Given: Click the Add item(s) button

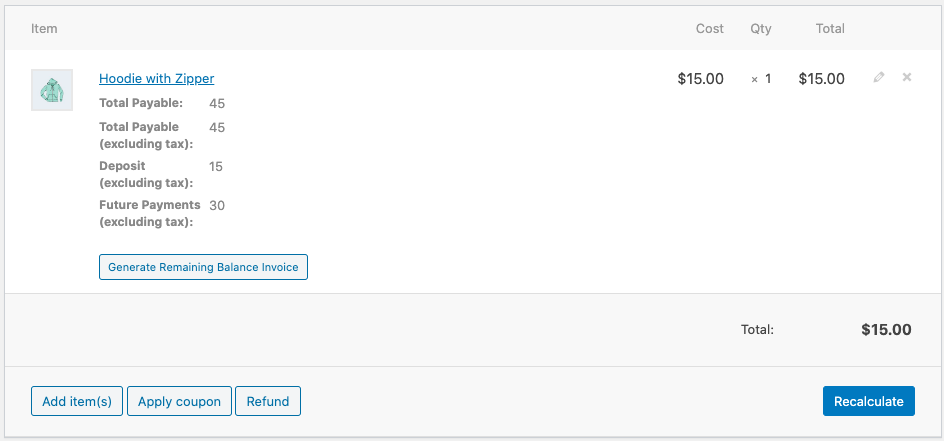Looking at the screenshot, I should (77, 402).
